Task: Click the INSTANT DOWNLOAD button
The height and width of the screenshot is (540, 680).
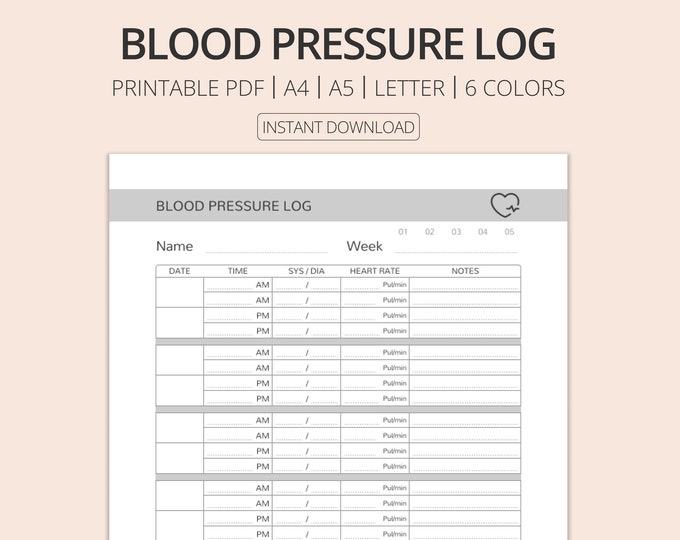Action: (338, 127)
